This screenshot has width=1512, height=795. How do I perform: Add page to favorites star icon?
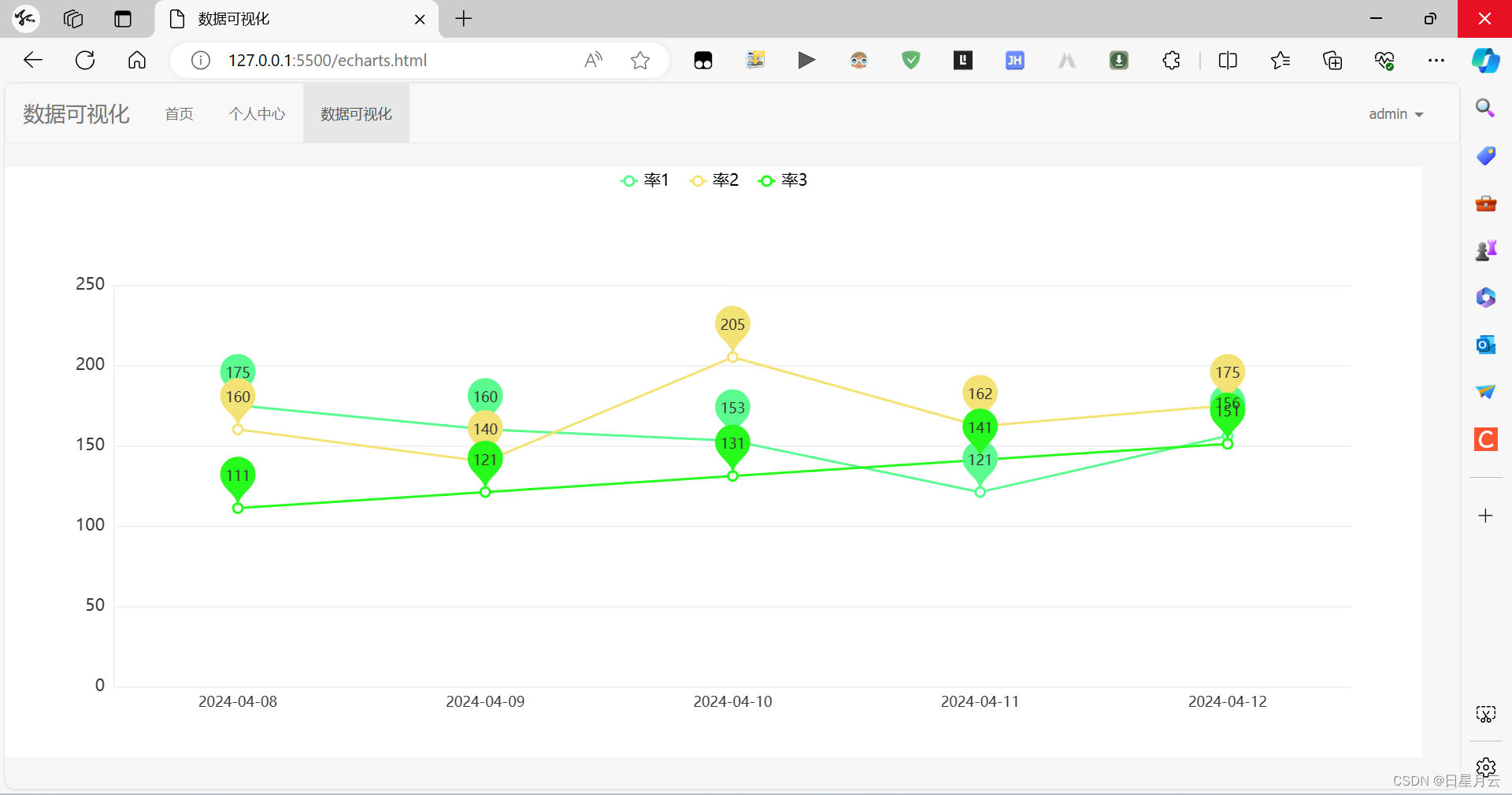pyautogui.click(x=640, y=60)
